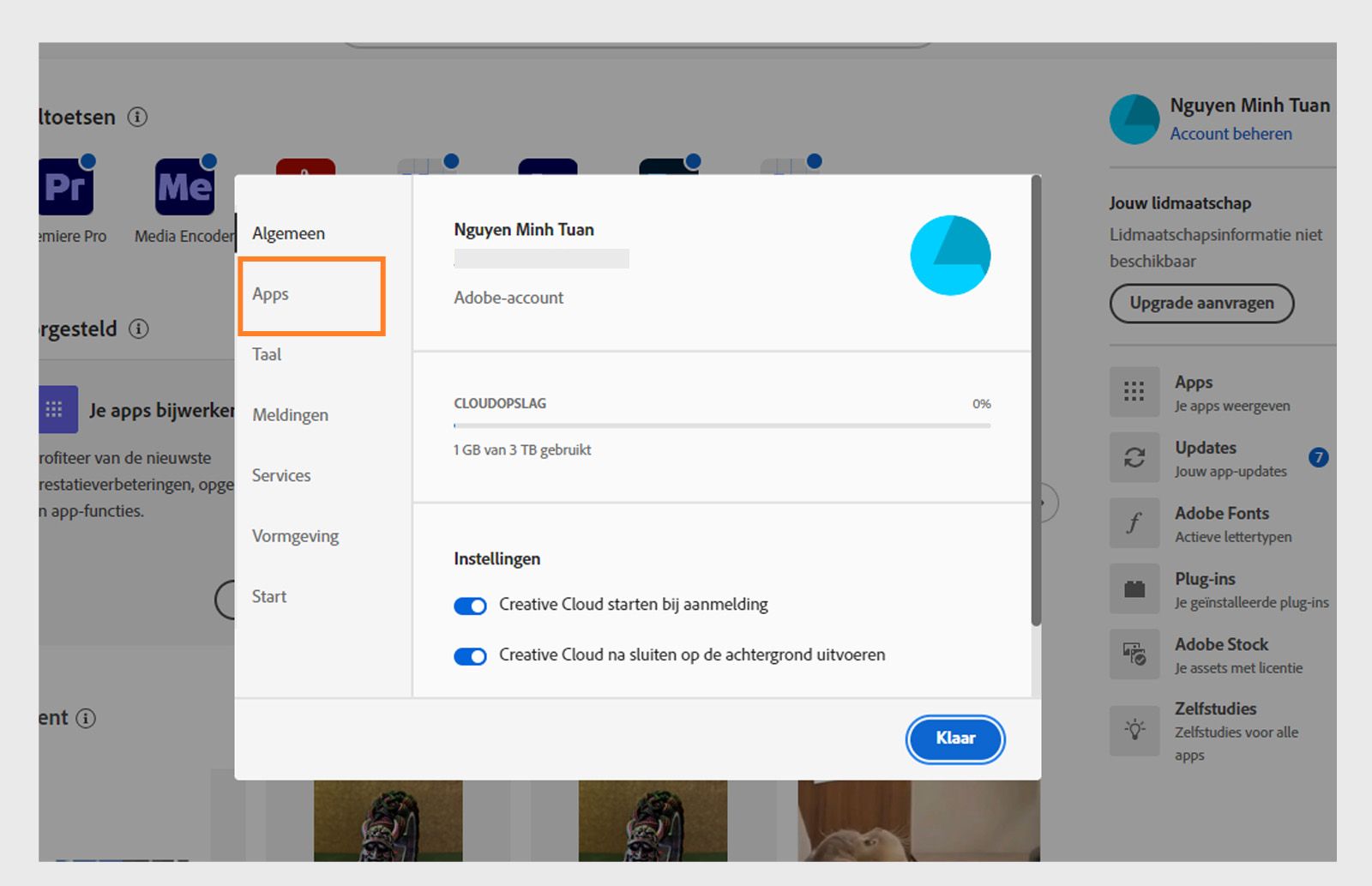Image resolution: width=1372 pixels, height=886 pixels.
Task: Select Apps in the settings sidebar
Action: click(270, 294)
